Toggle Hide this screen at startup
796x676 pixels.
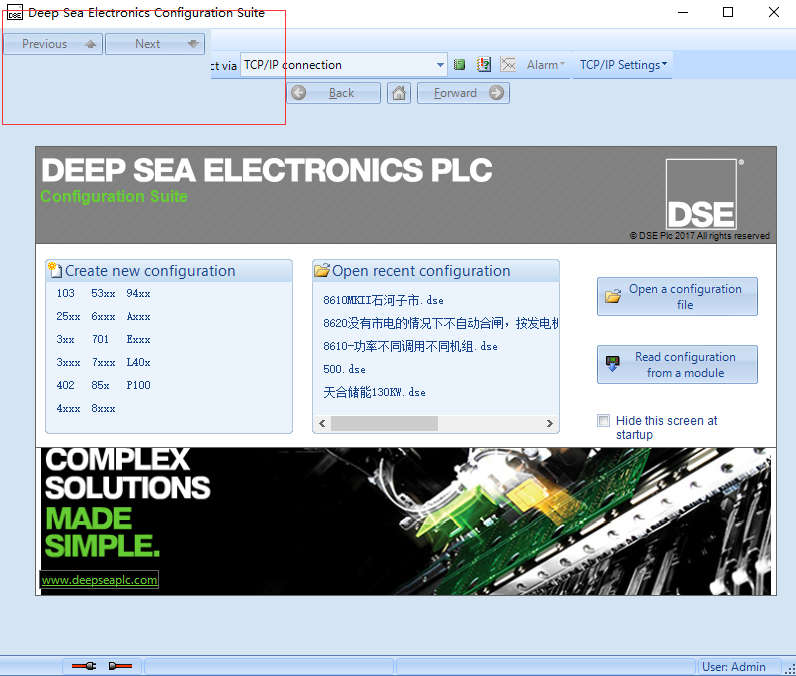[x=604, y=421]
